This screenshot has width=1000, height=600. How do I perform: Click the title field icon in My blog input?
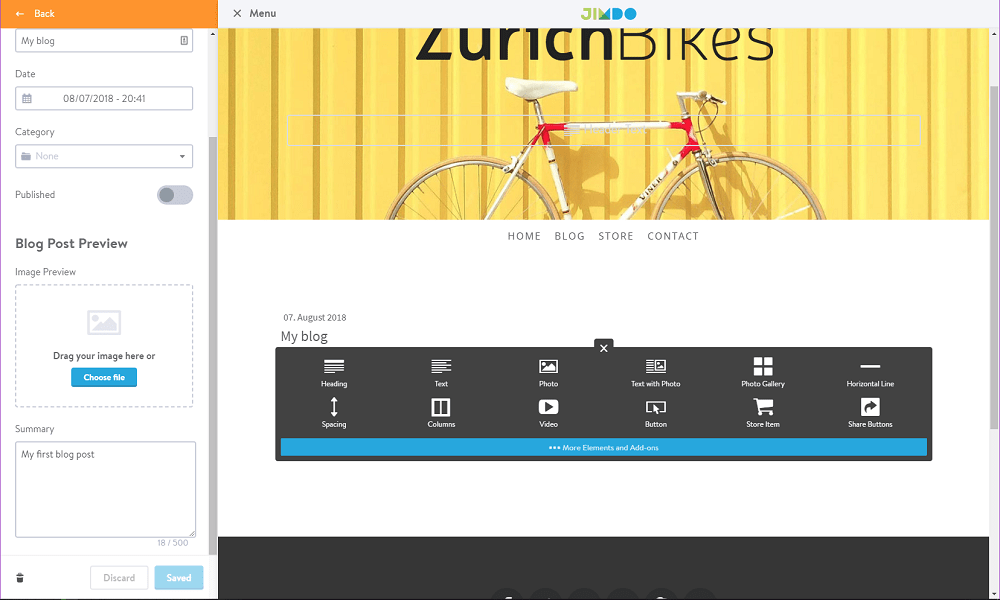(184, 41)
